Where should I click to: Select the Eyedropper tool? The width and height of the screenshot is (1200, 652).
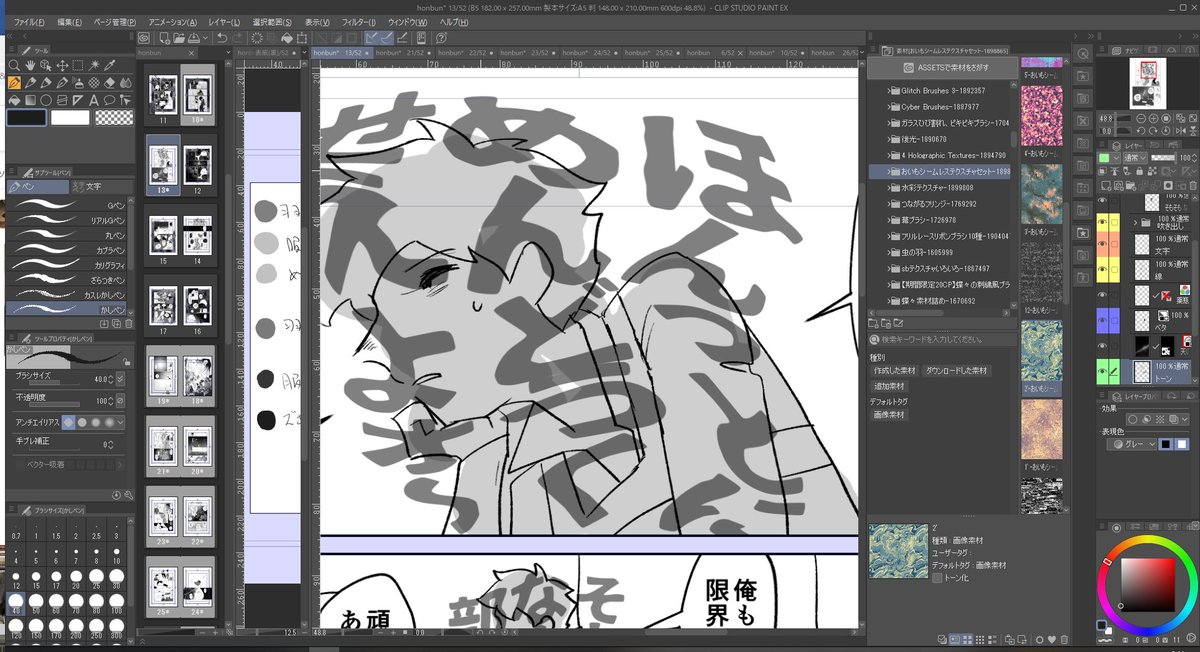[110, 66]
